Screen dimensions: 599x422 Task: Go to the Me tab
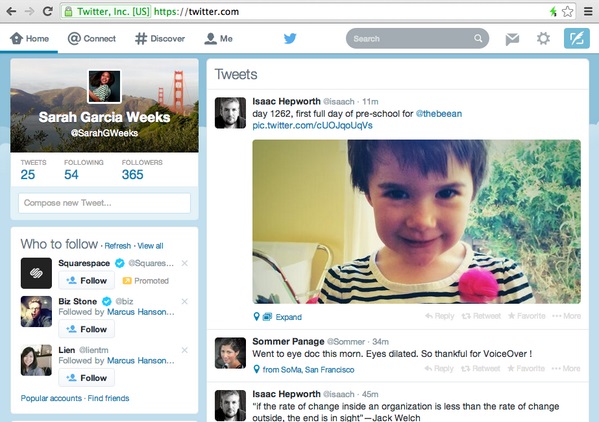219,39
